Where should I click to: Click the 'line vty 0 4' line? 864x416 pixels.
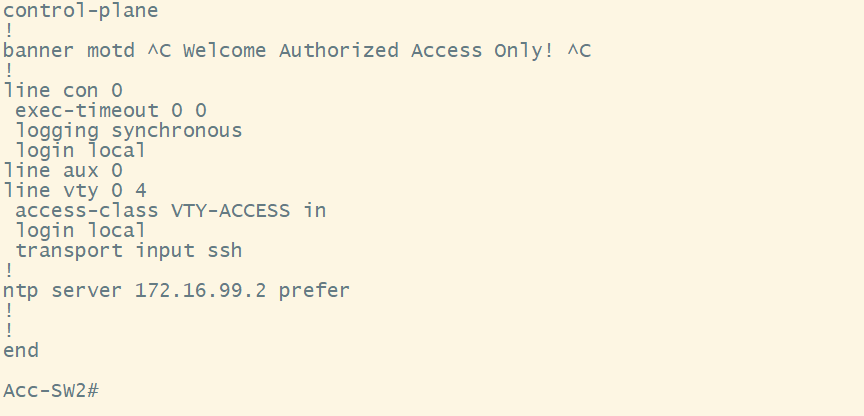tap(75, 191)
